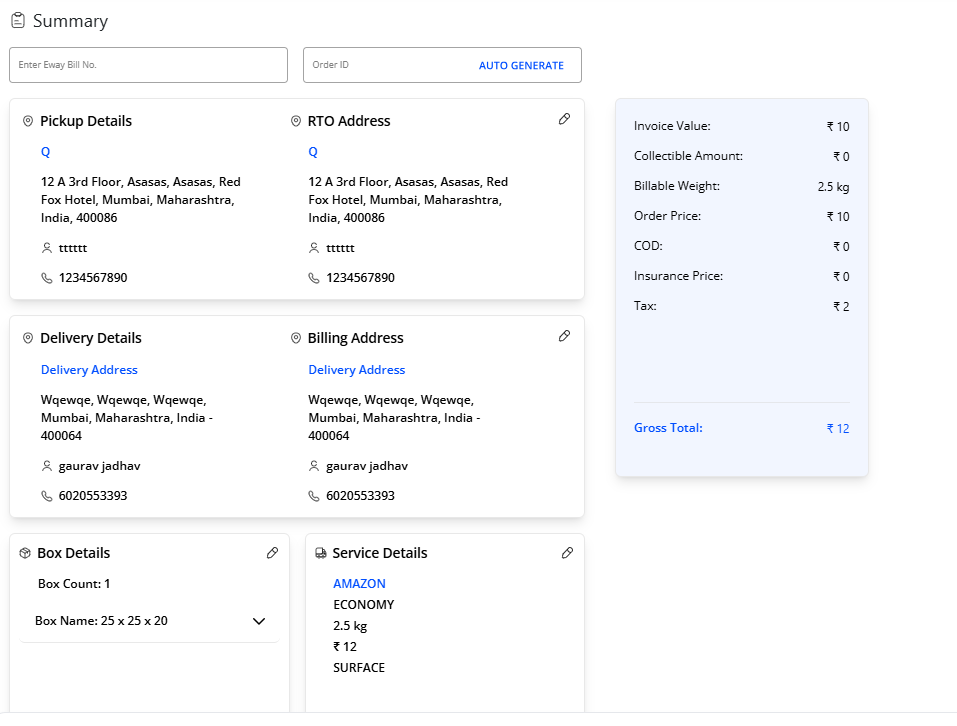Click person icon beside billing gaurav jadhav
The image size is (957, 726).
(x=314, y=466)
